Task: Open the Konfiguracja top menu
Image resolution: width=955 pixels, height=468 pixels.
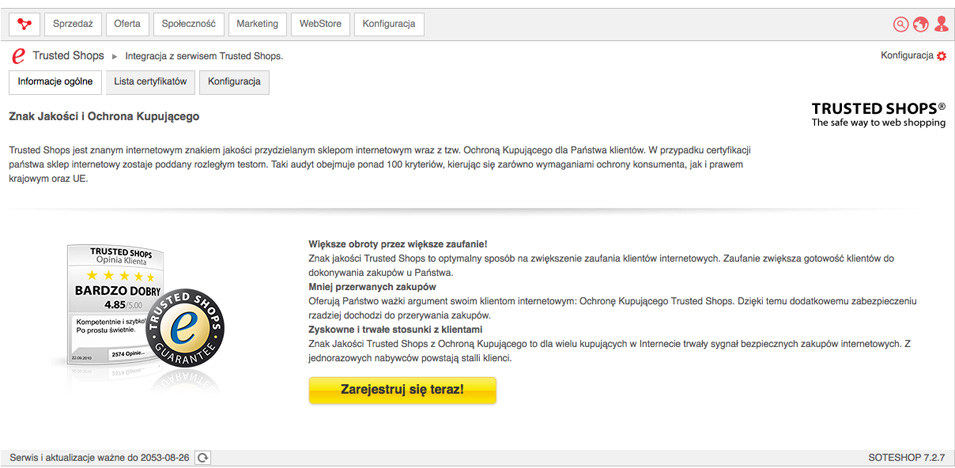Action: click(389, 24)
